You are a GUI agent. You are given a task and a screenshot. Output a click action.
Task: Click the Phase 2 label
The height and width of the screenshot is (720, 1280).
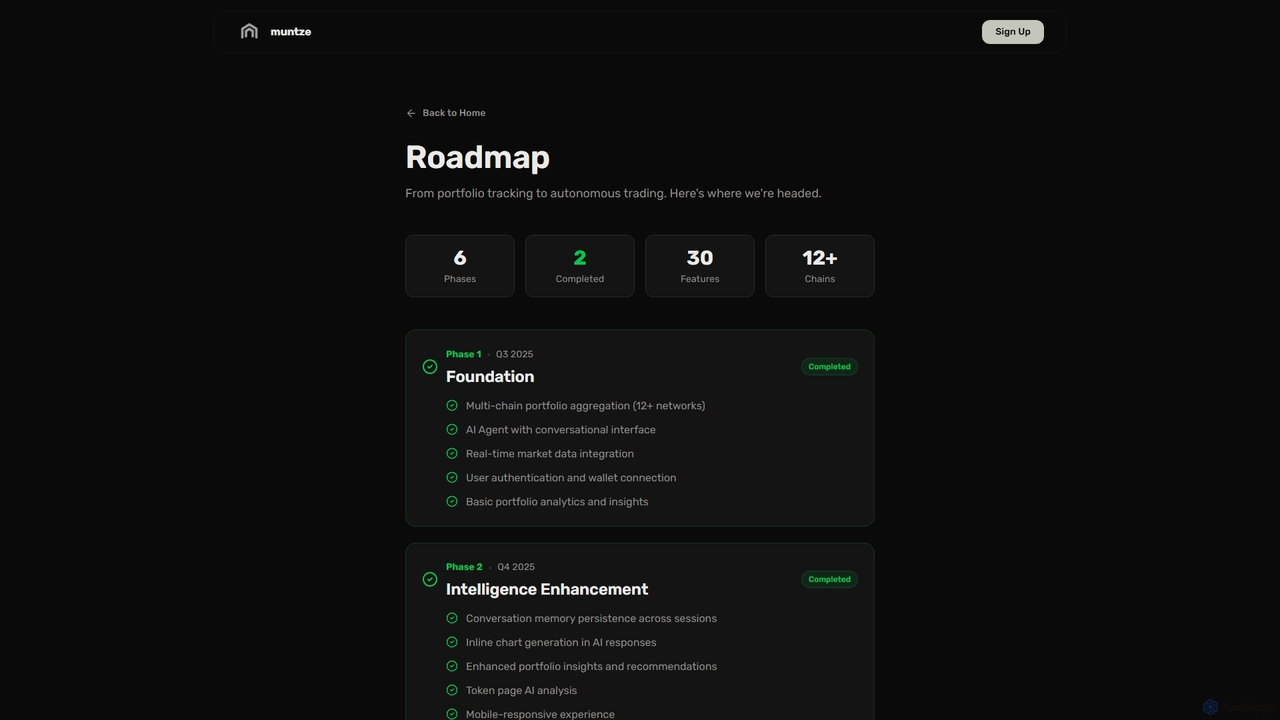[x=464, y=567]
